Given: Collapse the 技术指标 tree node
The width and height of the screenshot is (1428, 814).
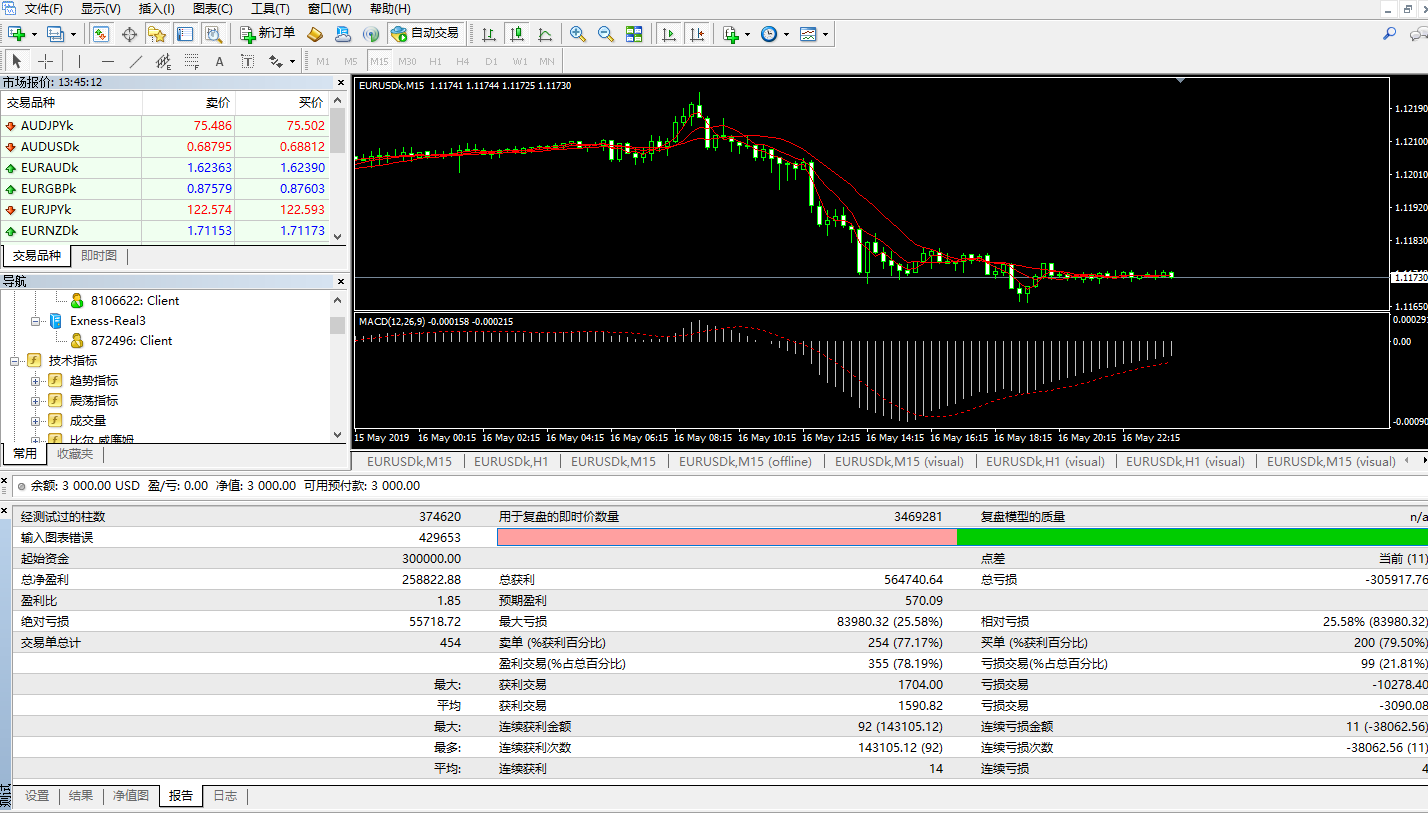Looking at the screenshot, I should click(15, 361).
